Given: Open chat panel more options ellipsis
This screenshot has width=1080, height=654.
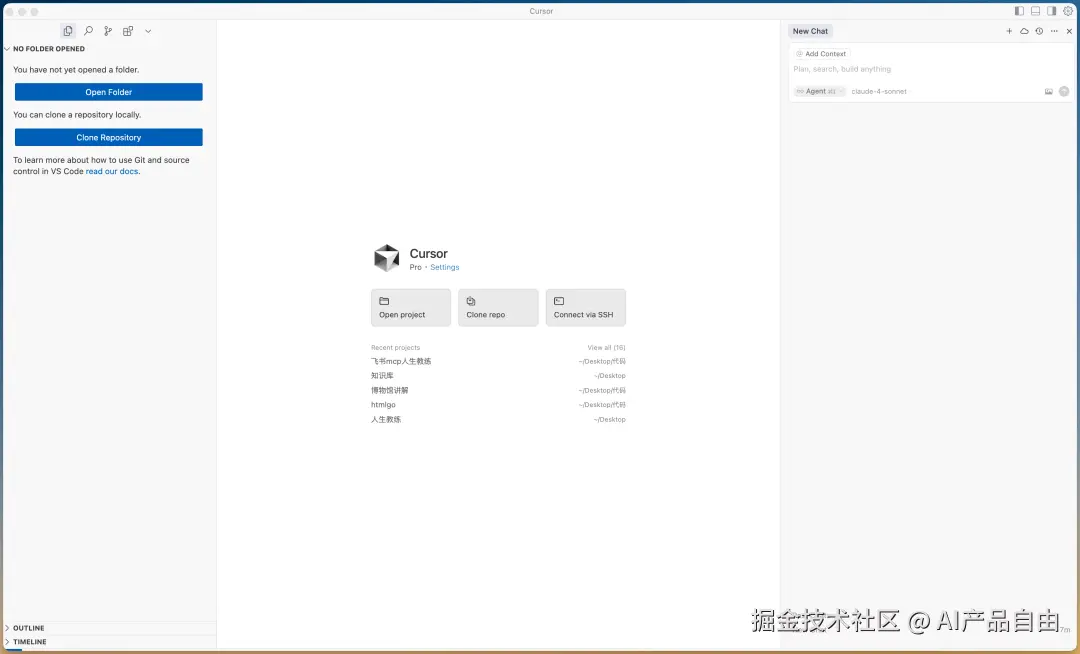Looking at the screenshot, I should pos(1054,31).
